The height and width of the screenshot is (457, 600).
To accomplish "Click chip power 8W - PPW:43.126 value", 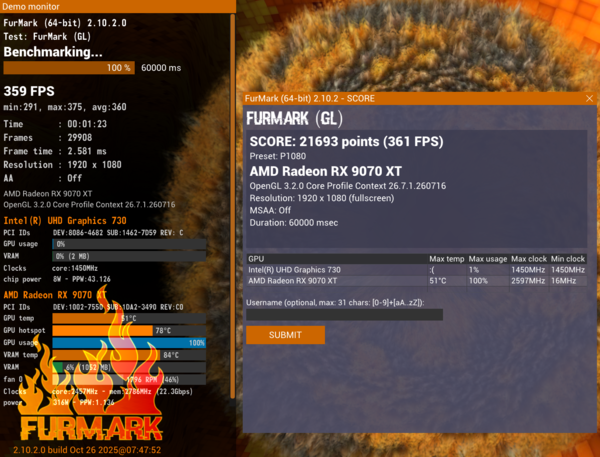I will (x=82, y=279).
